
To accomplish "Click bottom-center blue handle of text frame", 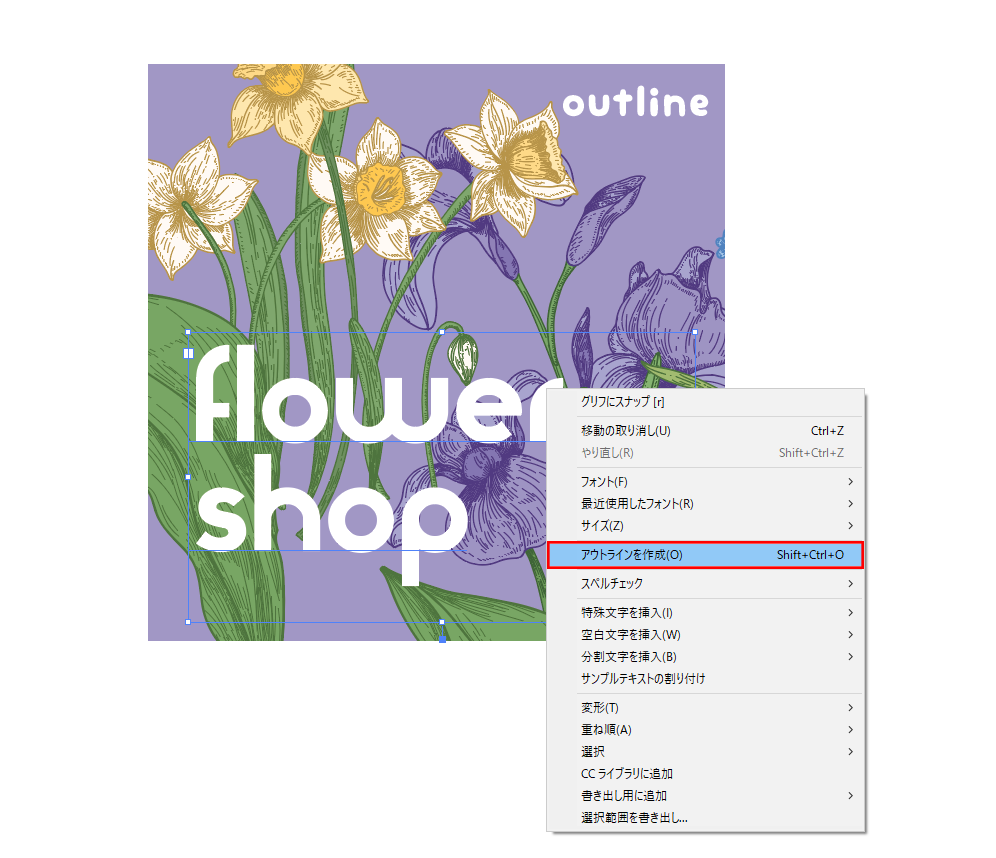I will click(443, 640).
